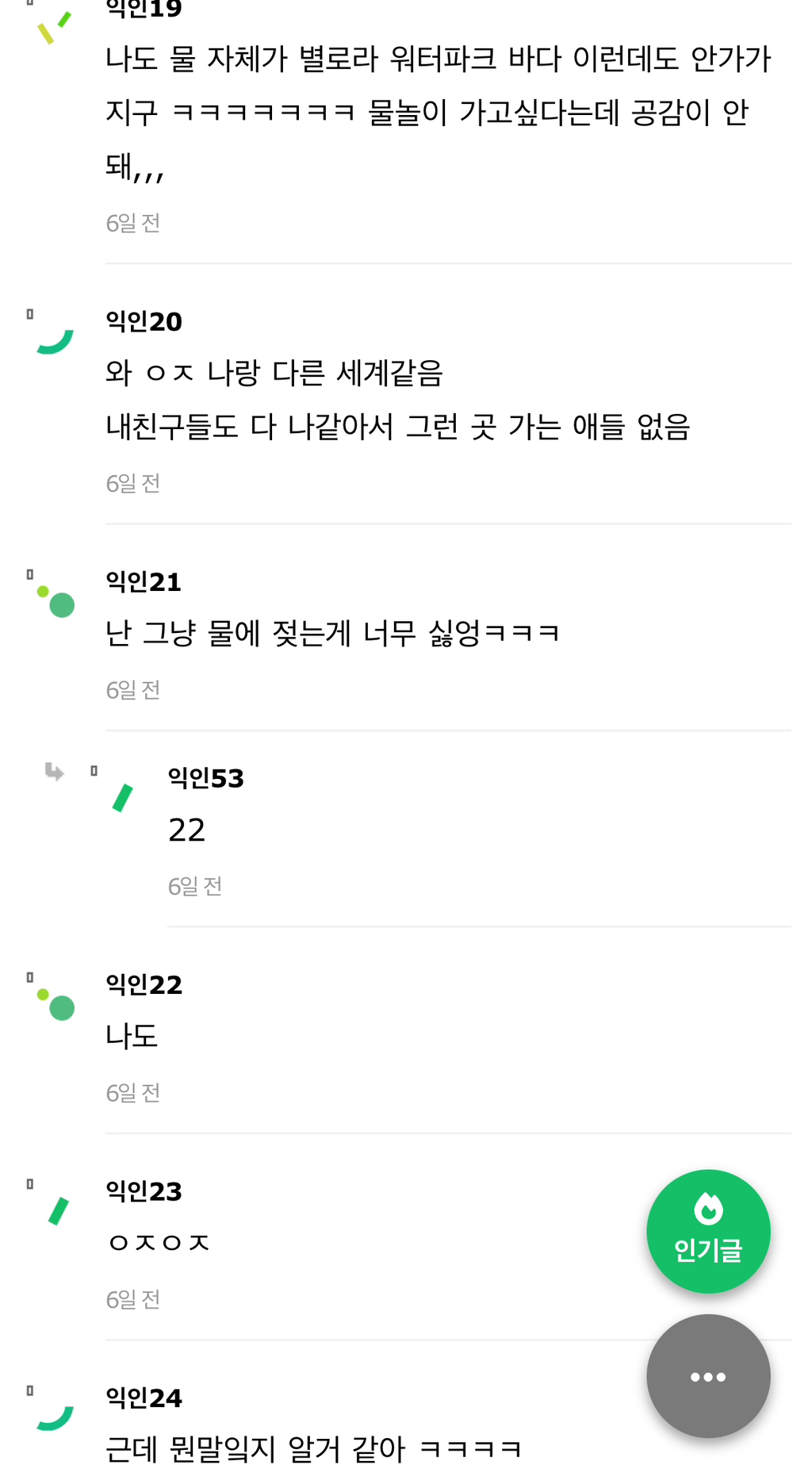Click 익인21's green dots profile avatar
Image resolution: width=812 pixels, height=1465 pixels.
coord(56,601)
